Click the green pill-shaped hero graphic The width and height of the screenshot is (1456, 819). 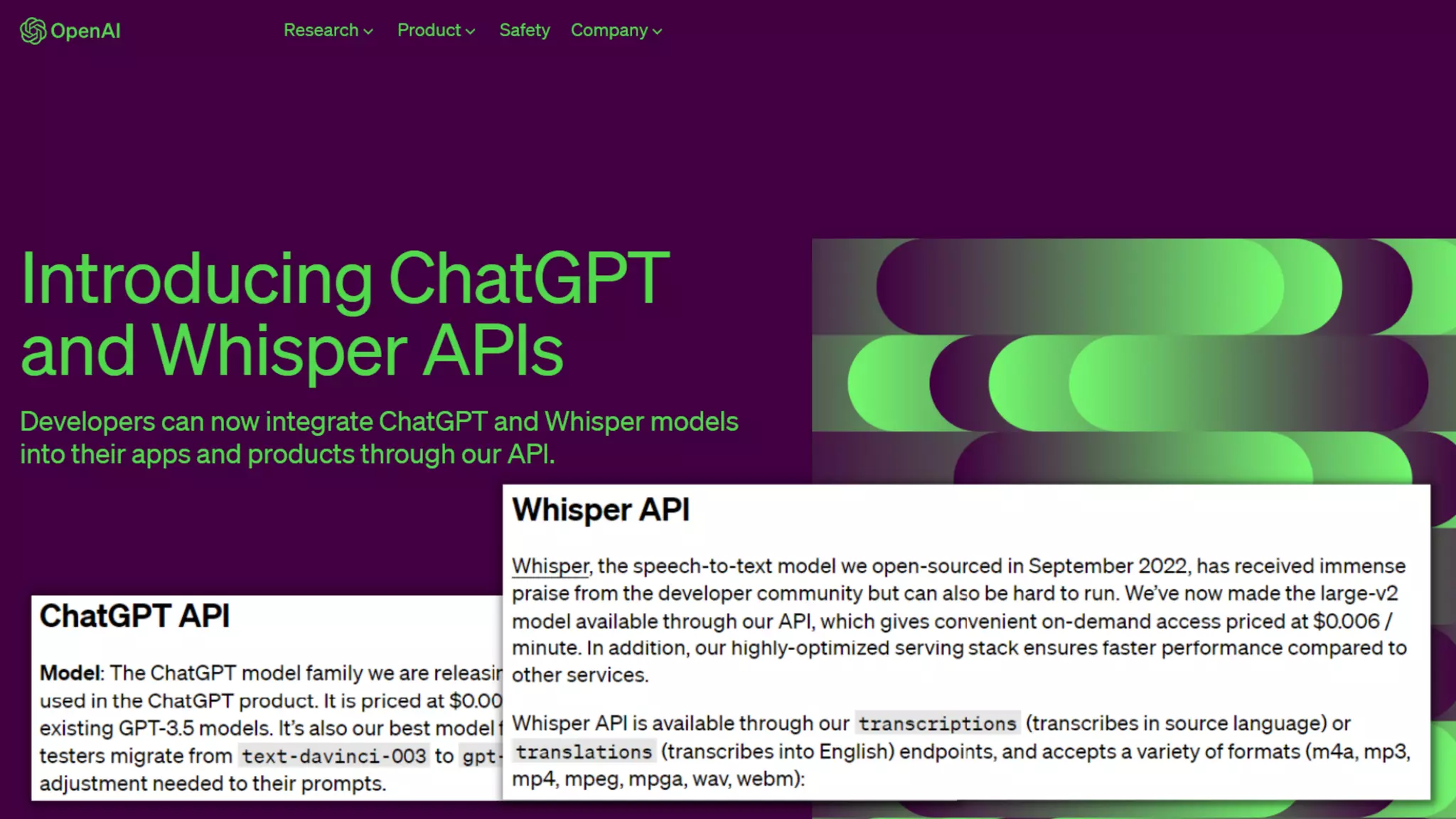click(1133, 359)
